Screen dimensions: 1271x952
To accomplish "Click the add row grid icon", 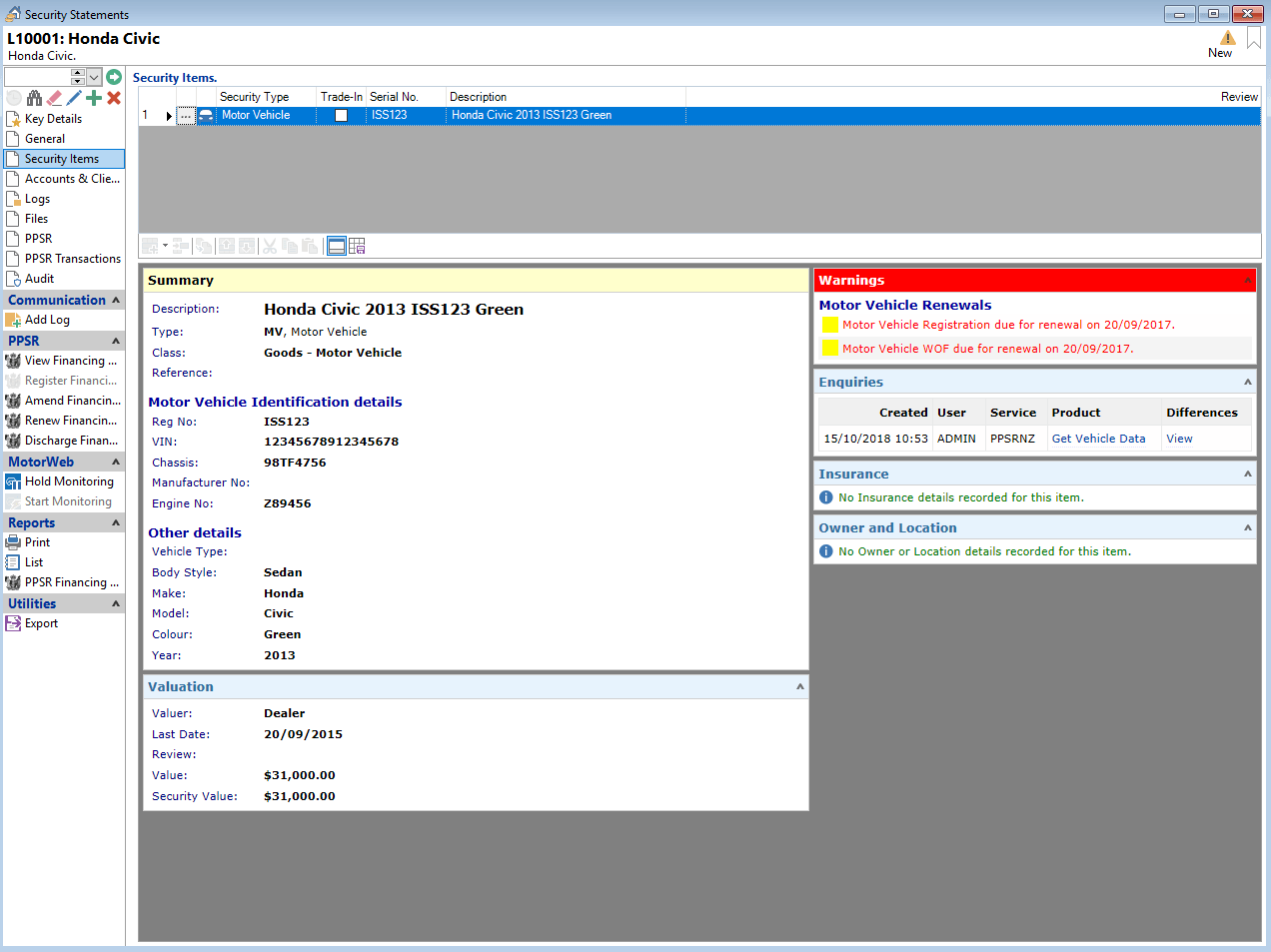I will point(151,246).
